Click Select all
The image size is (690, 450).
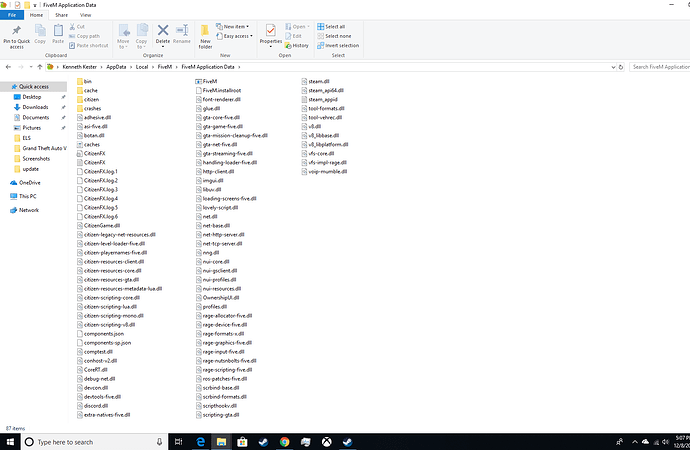coord(331,26)
